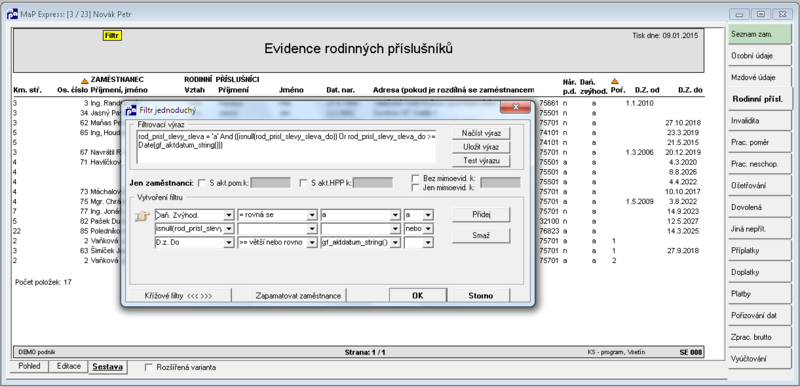
Task: Open the Platby side tab
Action: pos(759,294)
